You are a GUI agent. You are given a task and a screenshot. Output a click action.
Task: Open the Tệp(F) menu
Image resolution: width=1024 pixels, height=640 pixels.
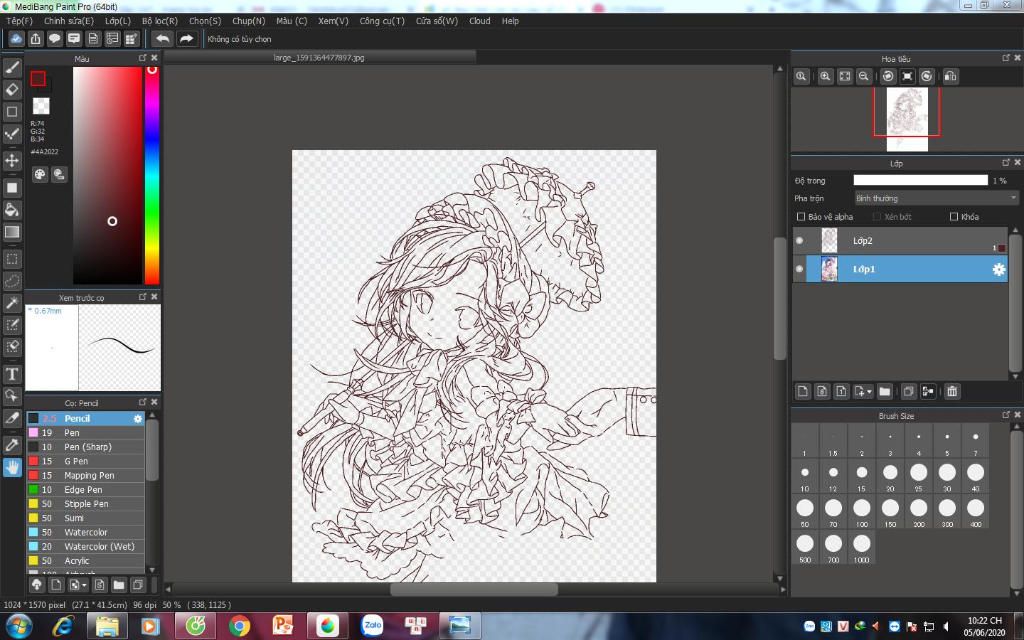[x=20, y=21]
